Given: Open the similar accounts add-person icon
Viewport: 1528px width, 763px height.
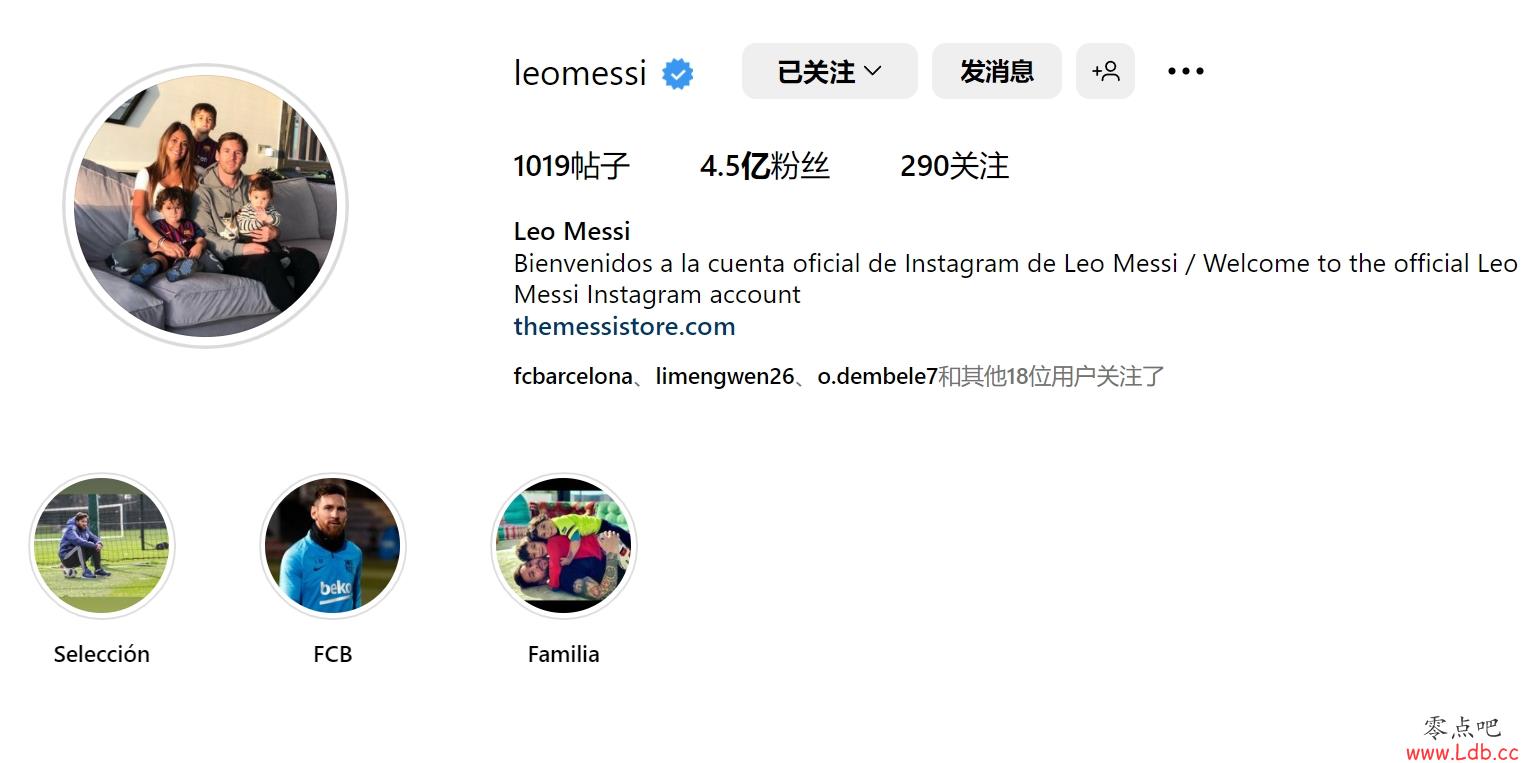Looking at the screenshot, I should click(x=1105, y=71).
